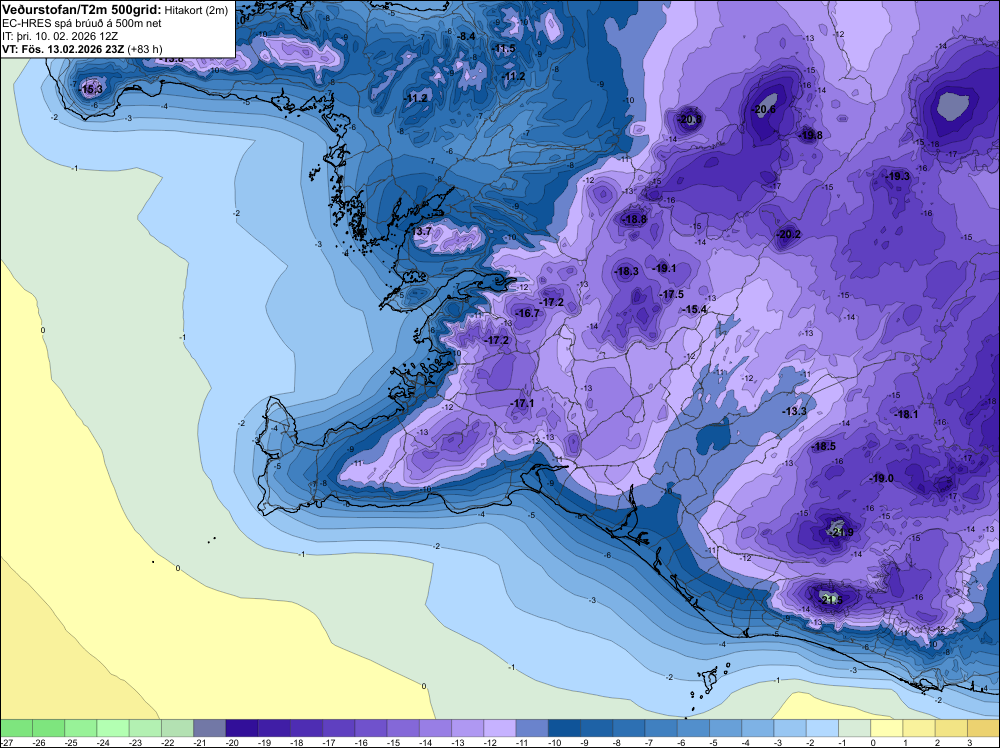The image size is (1000, 748).
Task: Select the -16 violet legend swatch
Action: (x=371, y=728)
